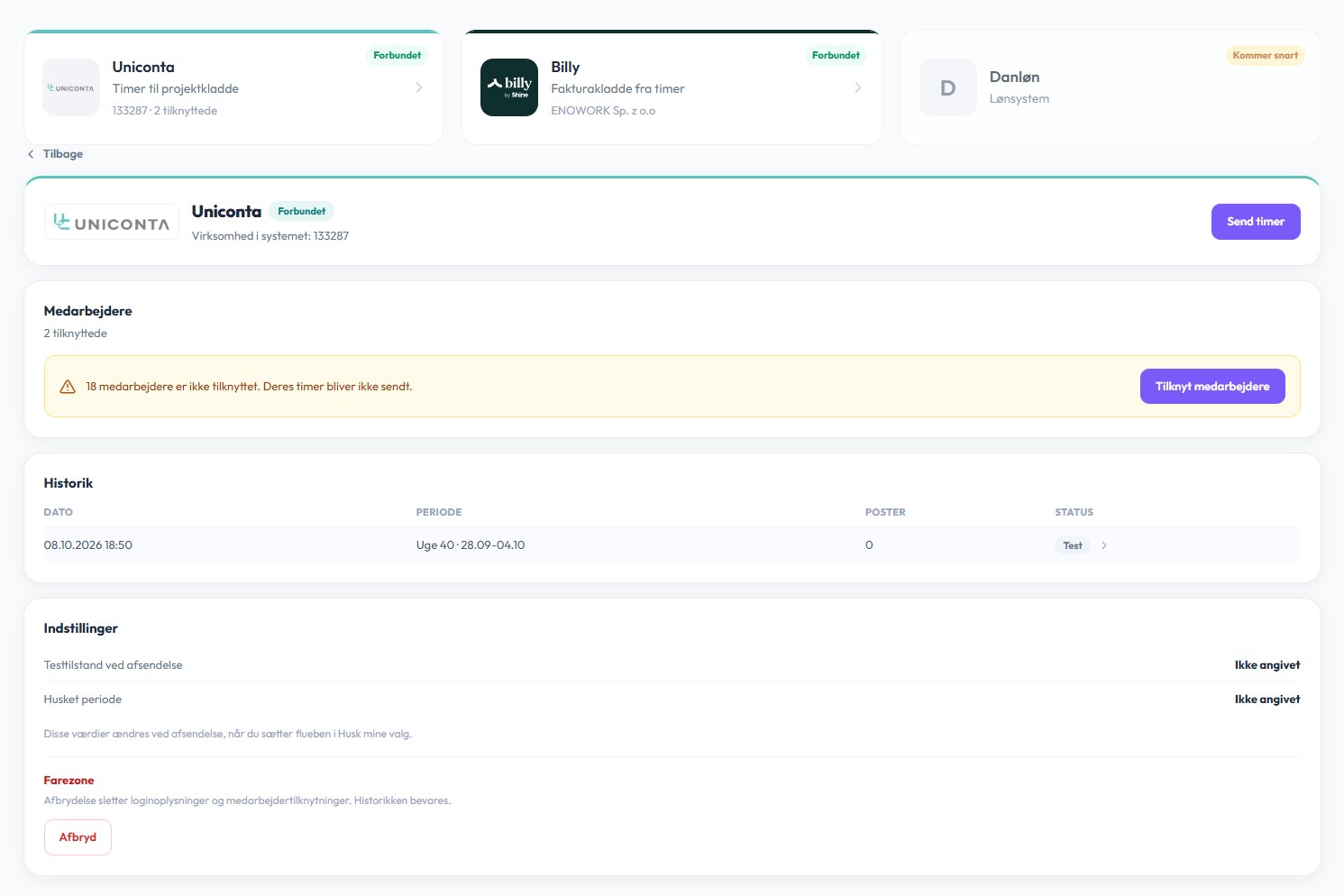Click the STATUS column header

[1074, 512]
